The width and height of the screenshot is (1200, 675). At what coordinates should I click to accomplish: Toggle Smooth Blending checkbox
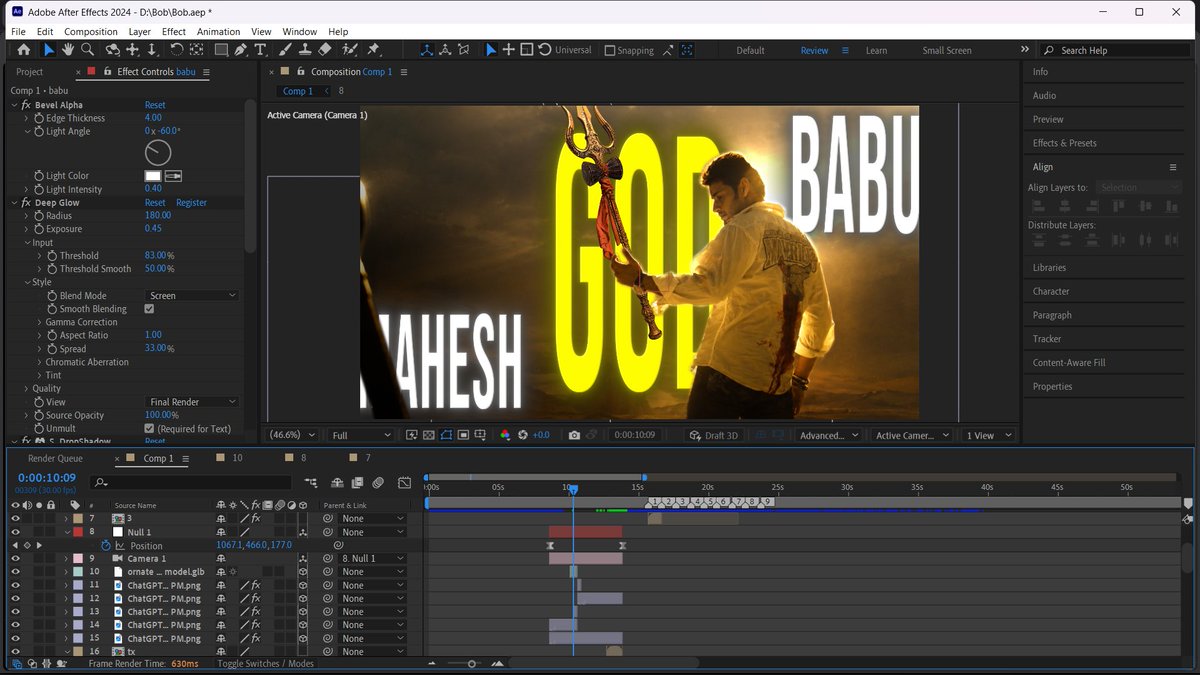click(149, 309)
